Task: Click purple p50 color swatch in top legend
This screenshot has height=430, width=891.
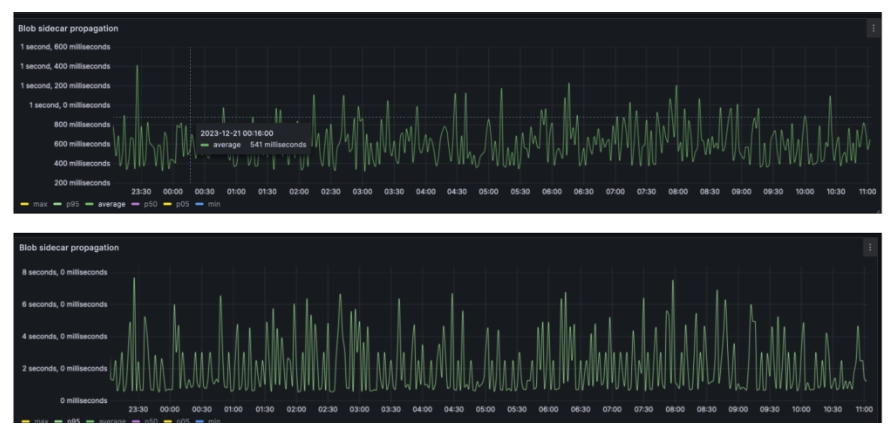Action: tap(137, 204)
